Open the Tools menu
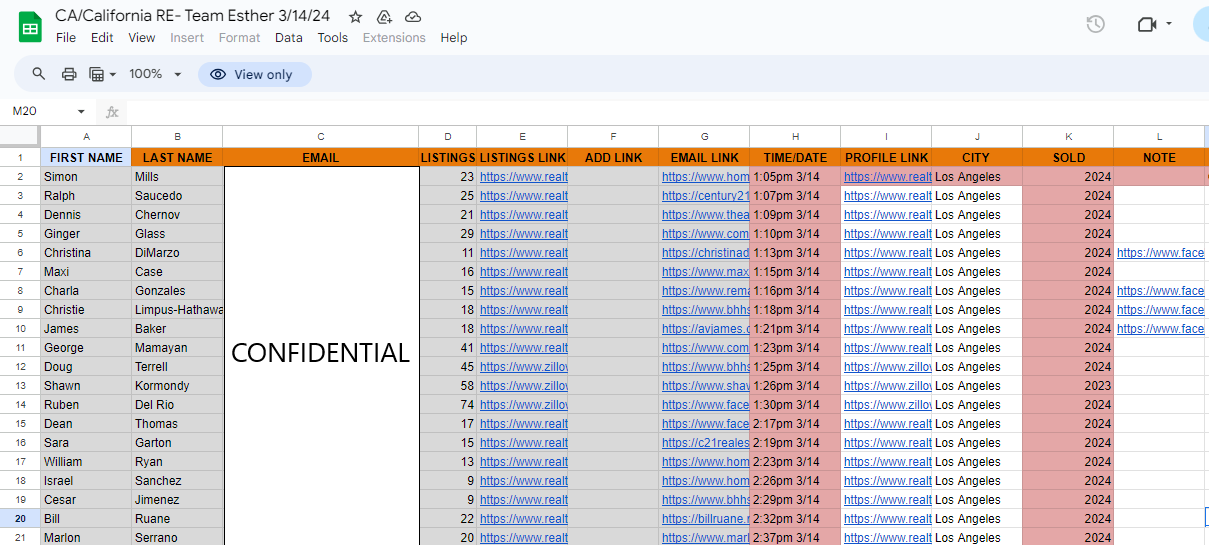The width and height of the screenshot is (1209, 545). (333, 38)
